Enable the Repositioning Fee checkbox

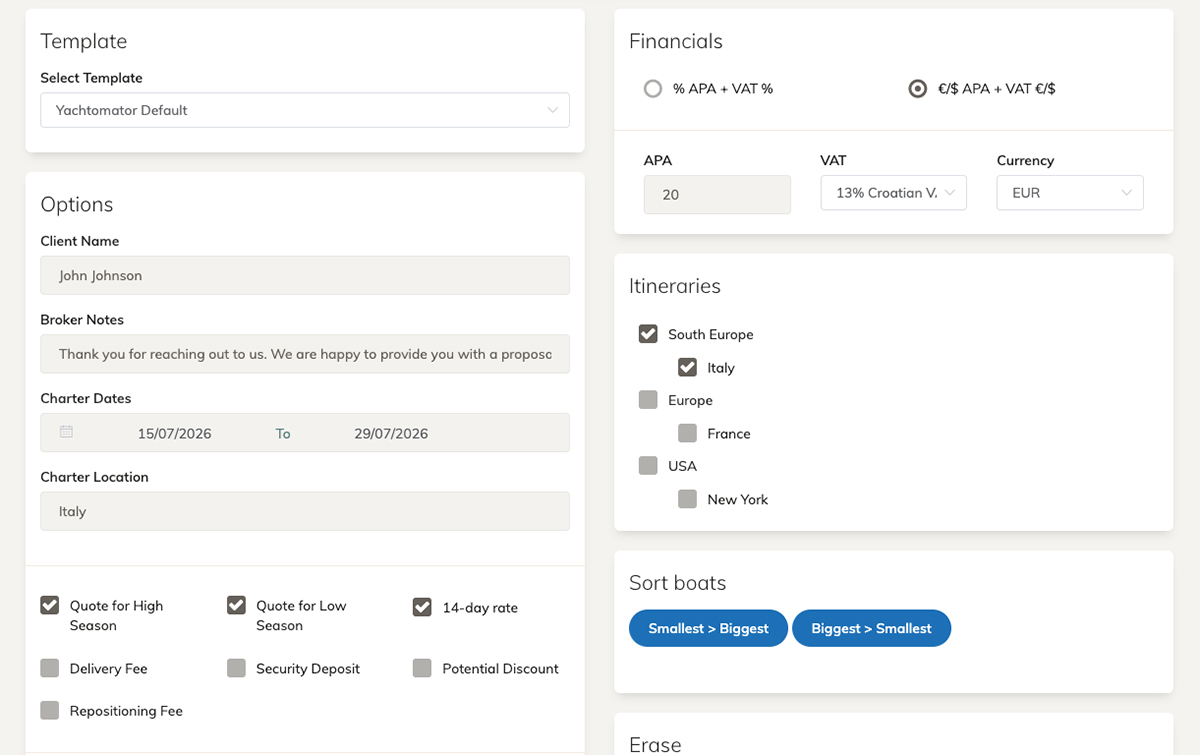click(x=50, y=710)
